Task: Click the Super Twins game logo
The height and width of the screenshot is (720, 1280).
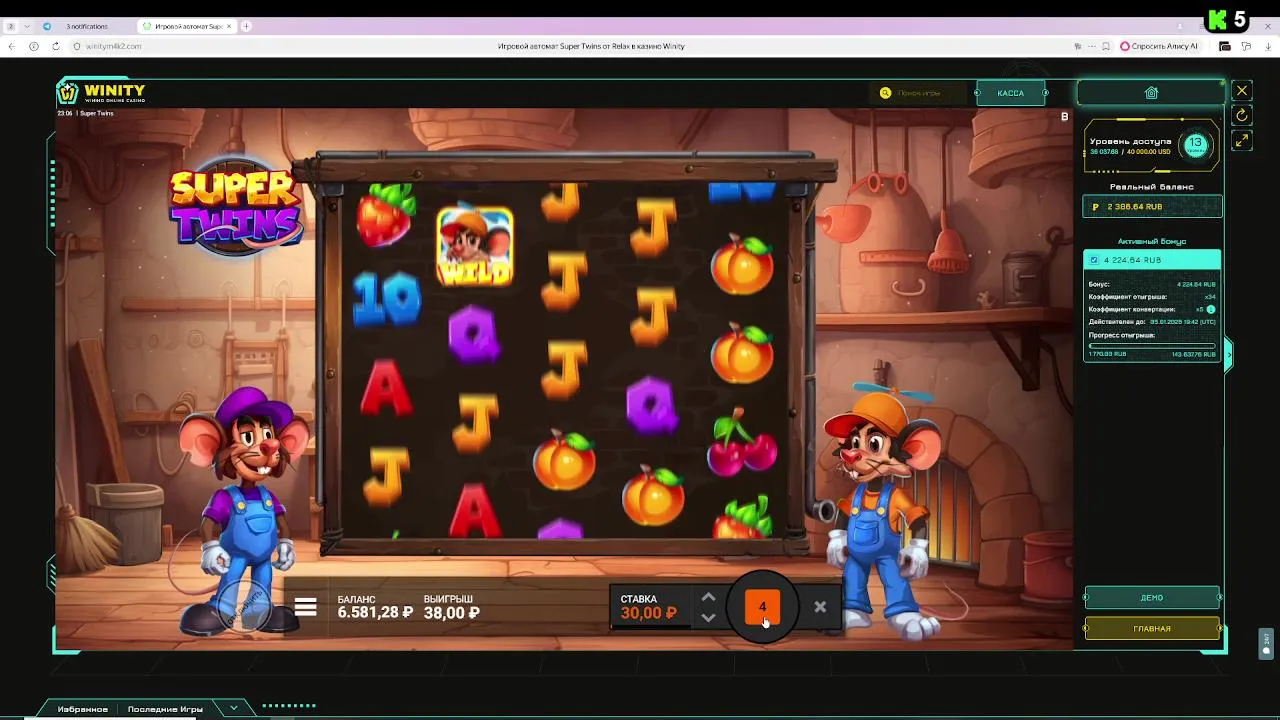Action: tap(237, 207)
